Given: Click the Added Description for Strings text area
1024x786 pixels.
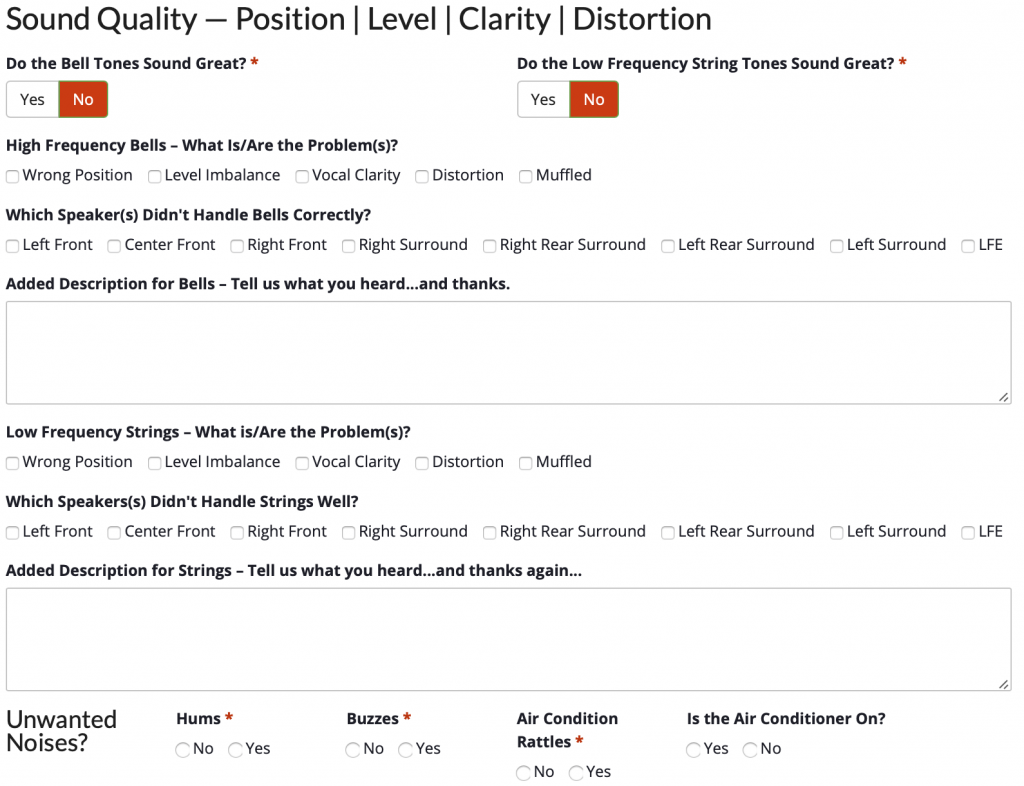Looking at the screenshot, I should point(509,639).
